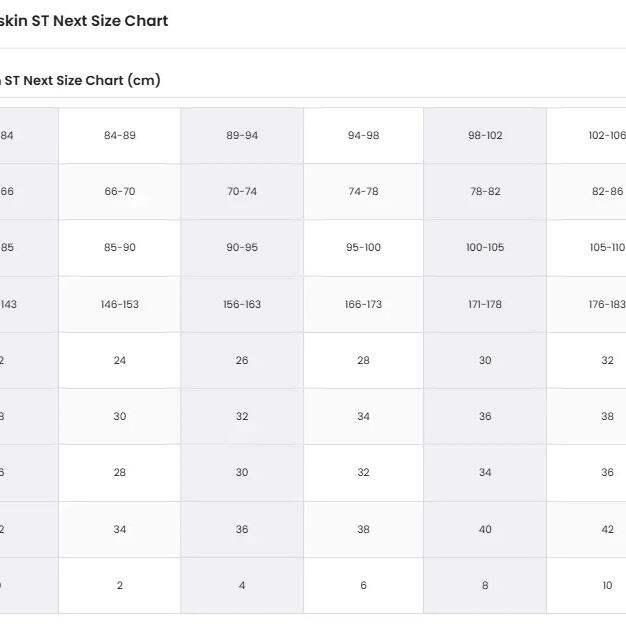This screenshot has height=626, width=626.
Task: Select the 166-173 height cell
Action: 363,304
